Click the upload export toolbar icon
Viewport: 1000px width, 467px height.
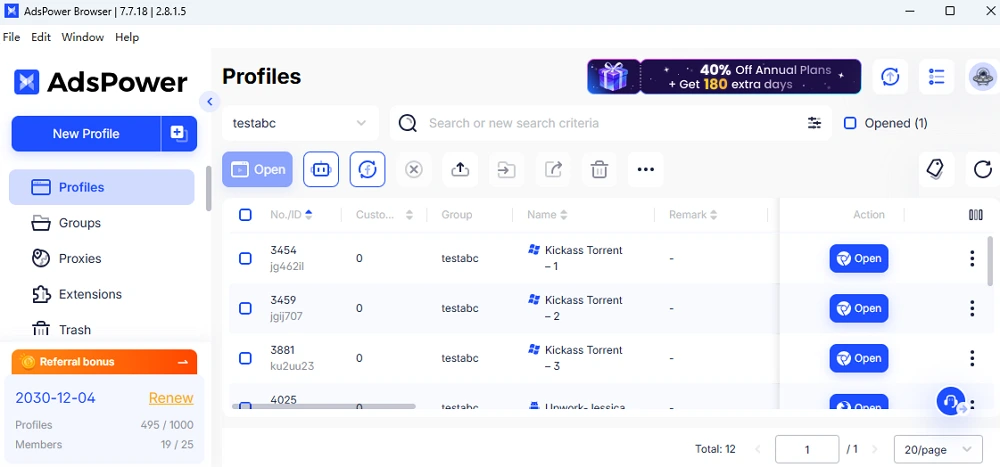tap(460, 170)
